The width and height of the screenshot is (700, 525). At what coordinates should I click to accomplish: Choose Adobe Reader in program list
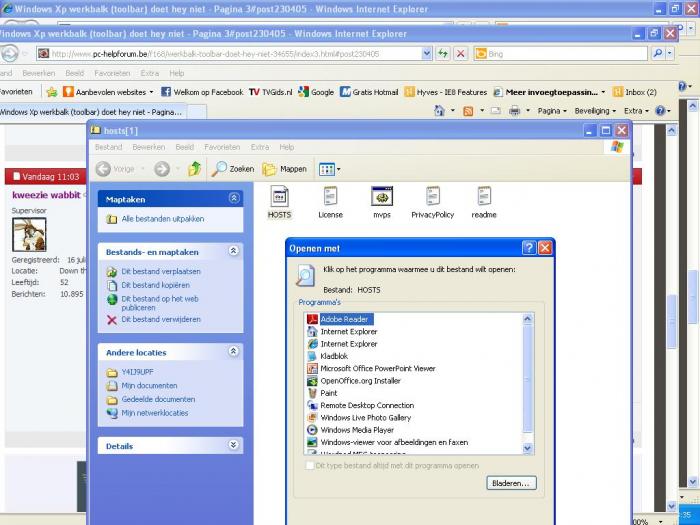338,319
